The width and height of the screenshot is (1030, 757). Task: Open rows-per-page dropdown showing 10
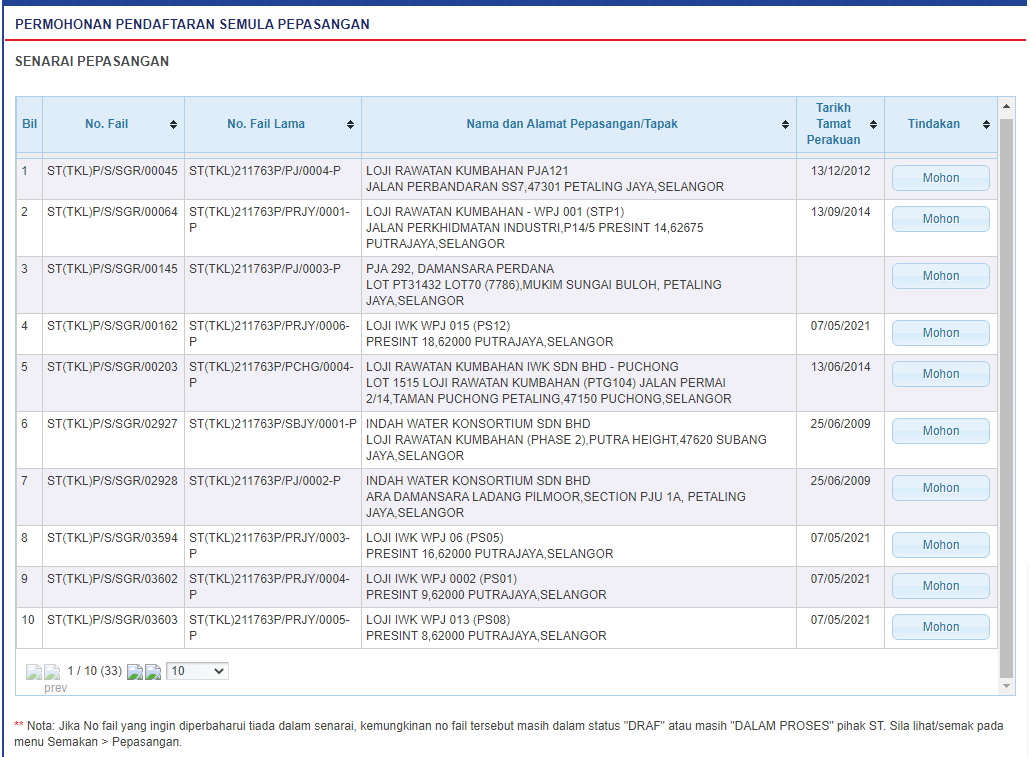point(197,671)
